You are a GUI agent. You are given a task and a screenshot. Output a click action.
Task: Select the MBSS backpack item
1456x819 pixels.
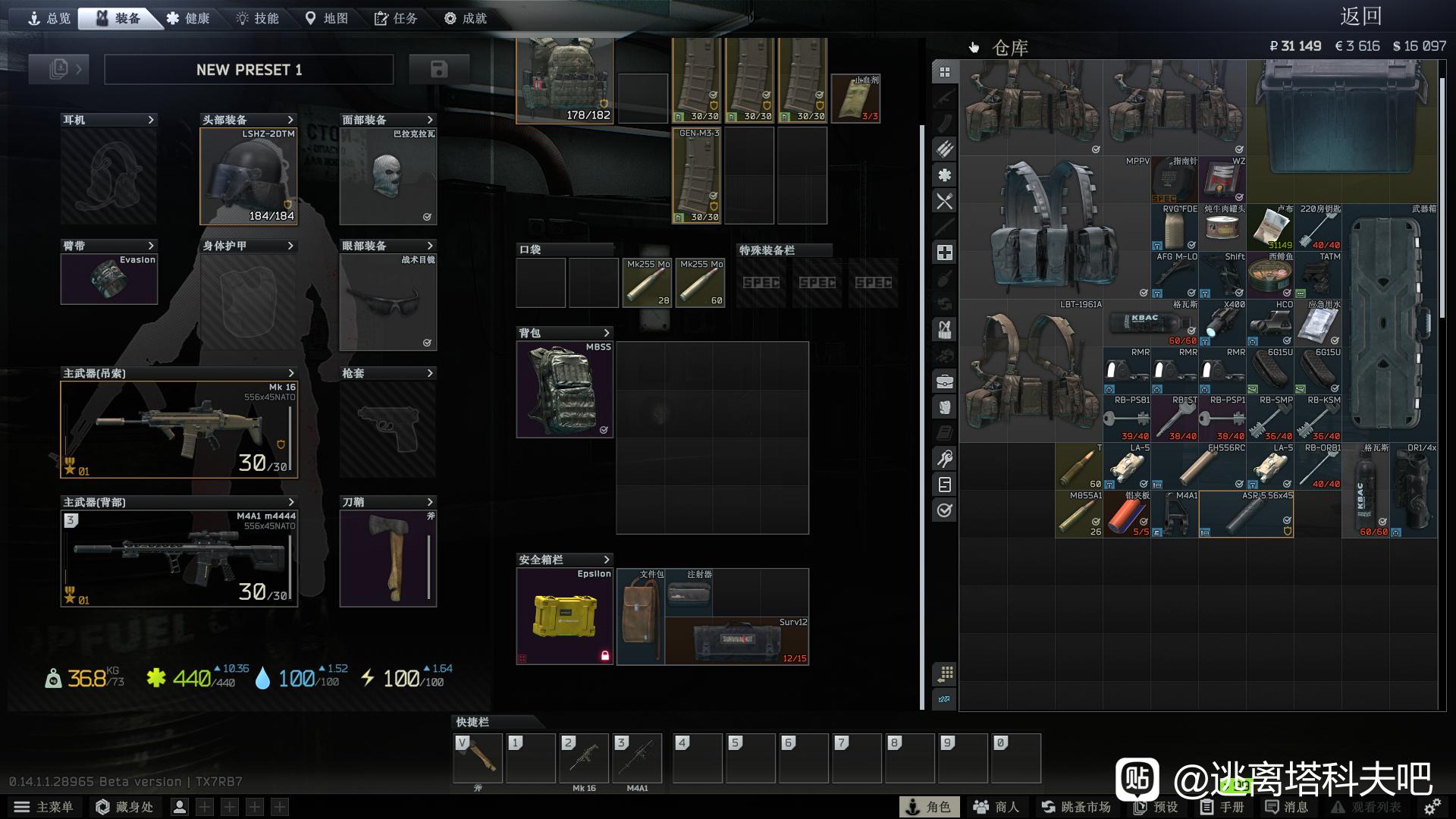[x=564, y=389]
